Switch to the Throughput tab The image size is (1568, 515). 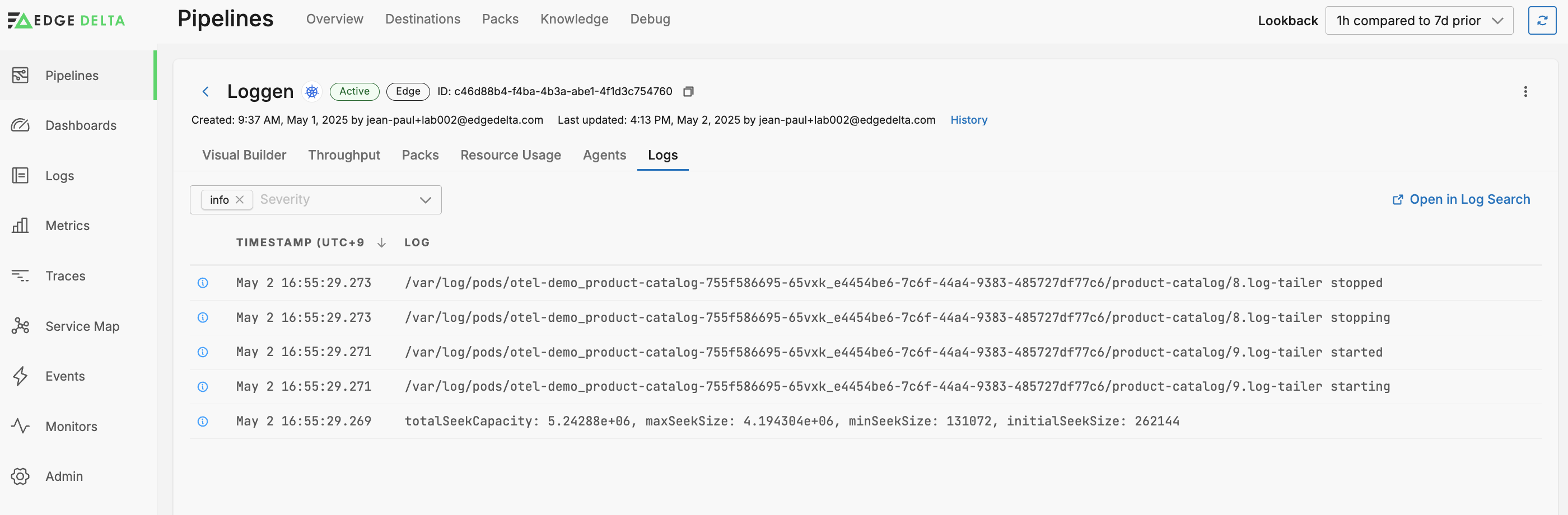click(x=344, y=155)
